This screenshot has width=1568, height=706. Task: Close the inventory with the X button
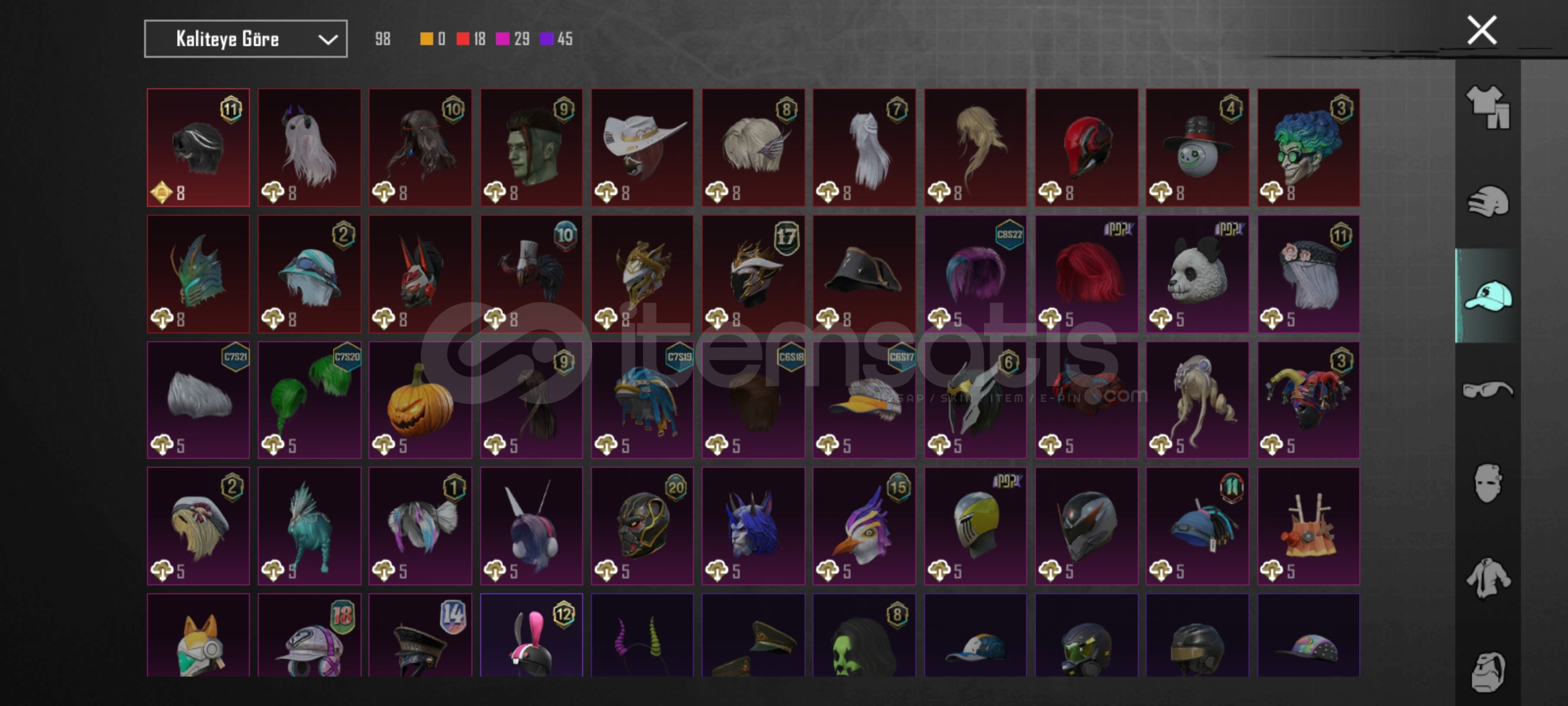1482,30
